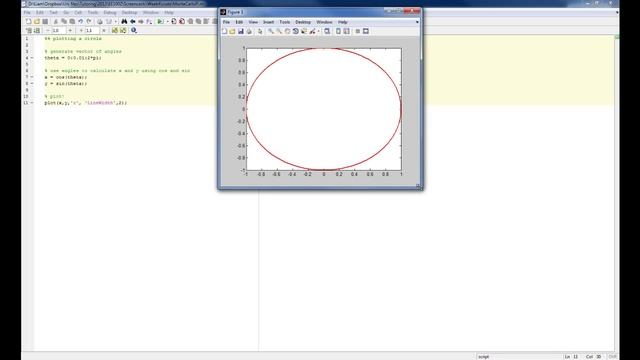Viewport: 640px width, 360px height.
Task: Run the script with the green play icon
Action: click(160, 21)
